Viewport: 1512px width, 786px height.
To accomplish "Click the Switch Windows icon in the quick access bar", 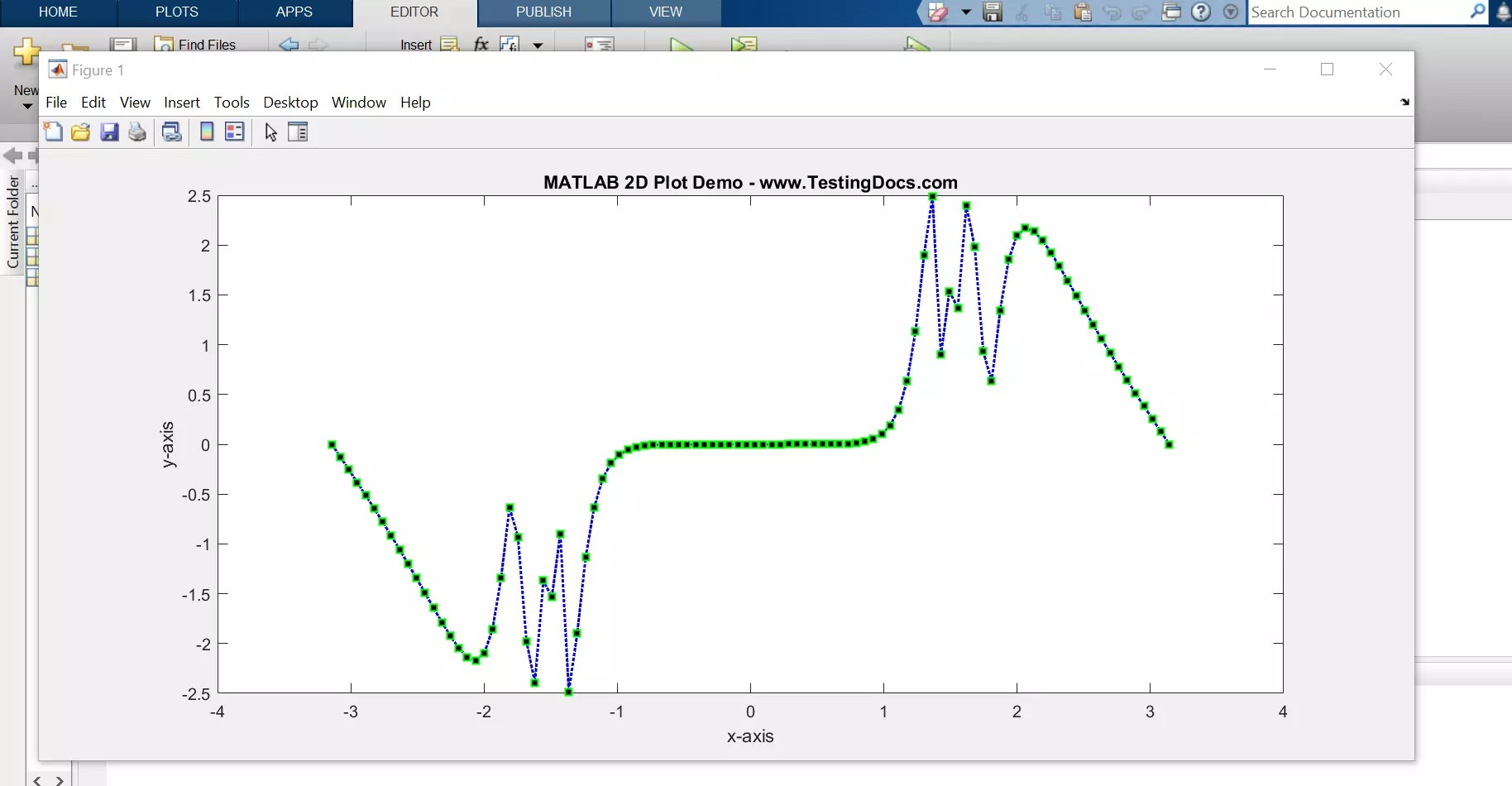I will click(x=1171, y=12).
